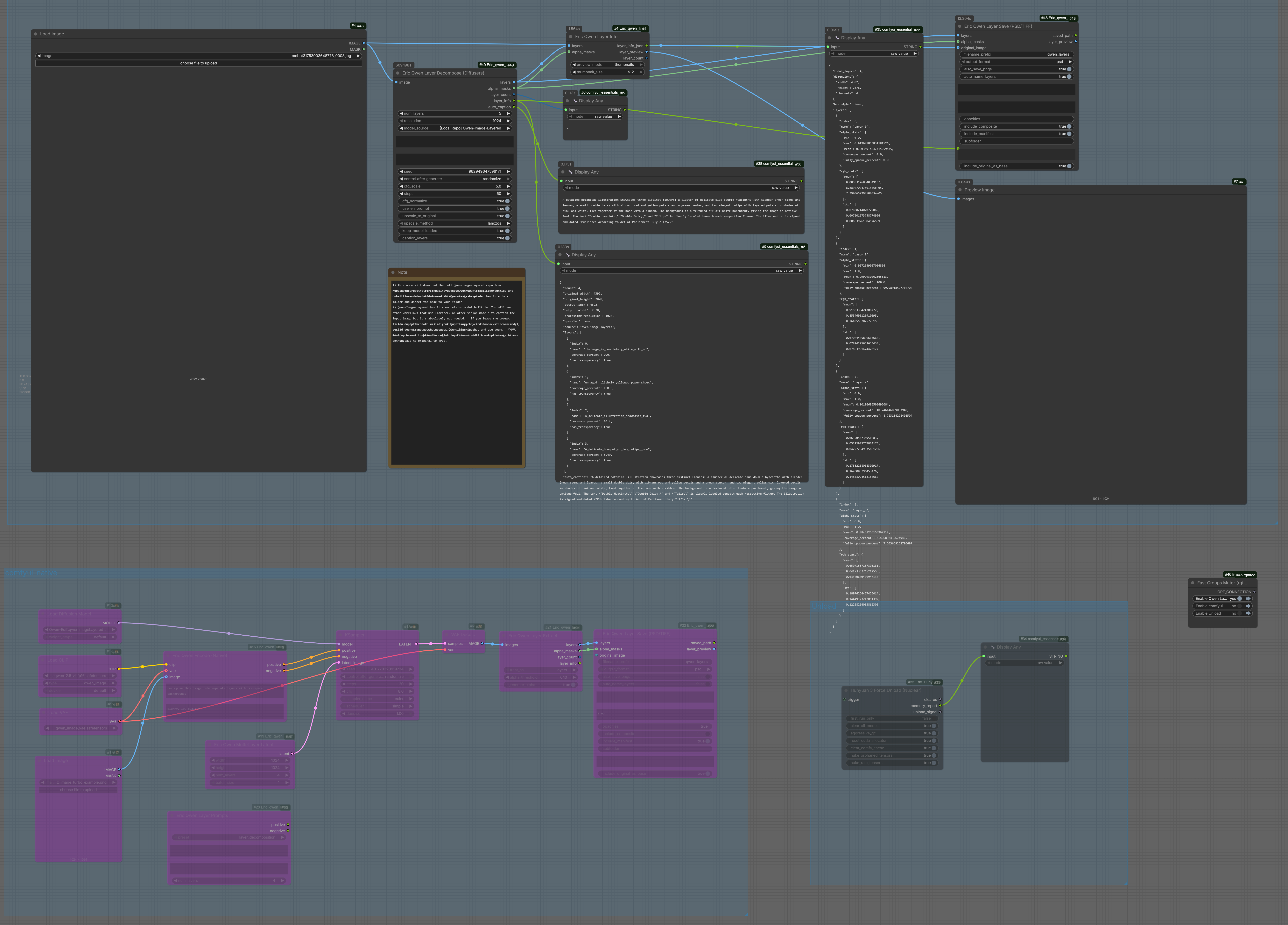Click the IMAGE output port of Load Image

point(364,43)
